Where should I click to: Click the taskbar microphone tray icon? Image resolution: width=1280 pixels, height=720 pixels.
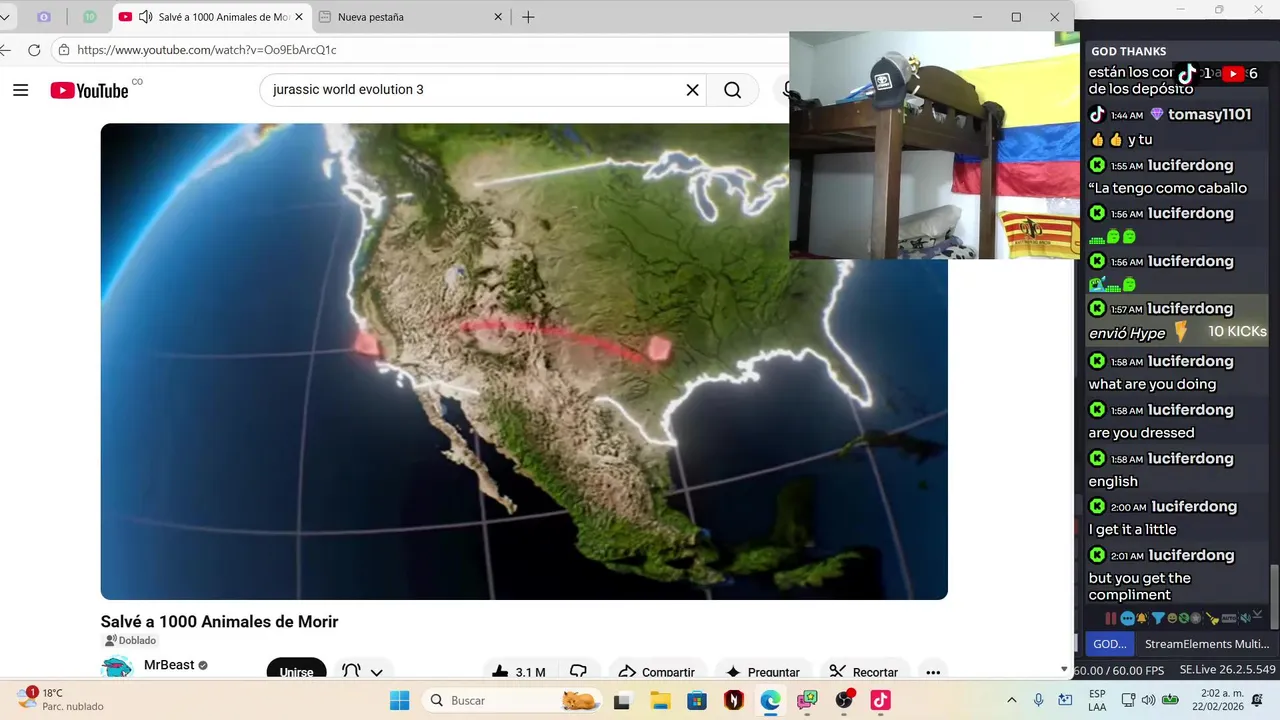(1039, 700)
